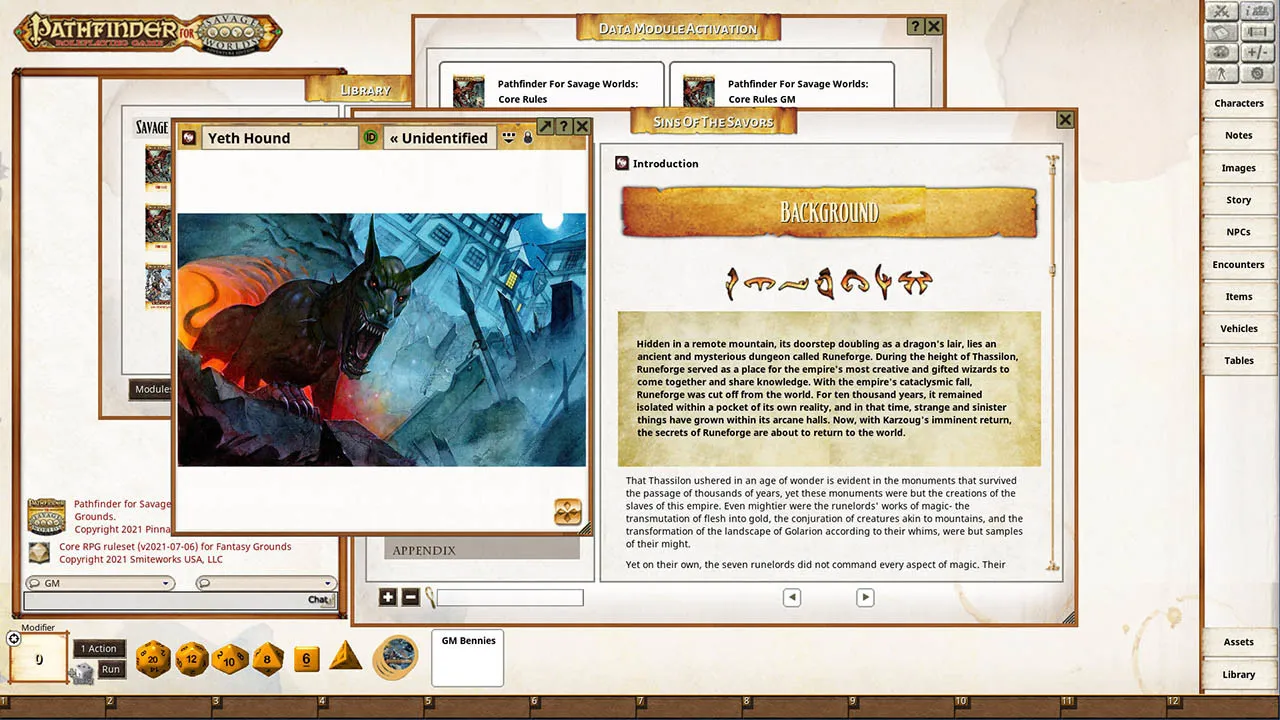Expand all with plus button in Sins of the Saviors
1280x720 pixels.
pyautogui.click(x=389, y=597)
